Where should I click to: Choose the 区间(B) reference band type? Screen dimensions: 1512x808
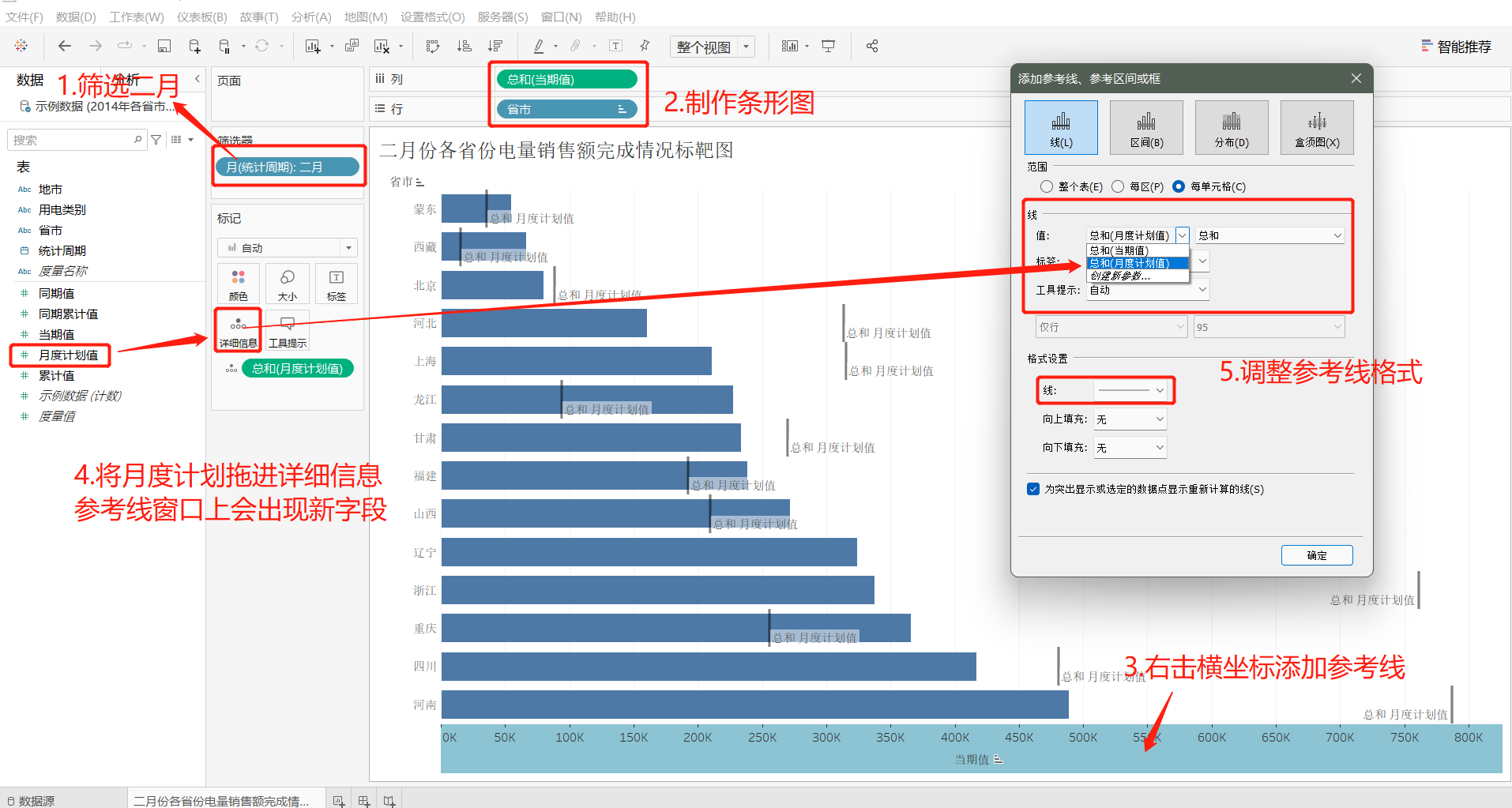pyautogui.click(x=1146, y=127)
